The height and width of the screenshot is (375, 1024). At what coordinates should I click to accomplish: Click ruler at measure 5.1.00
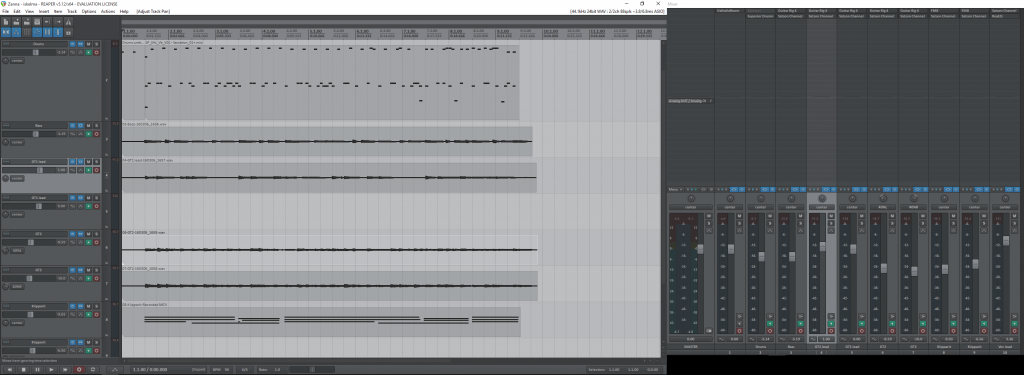[316, 31]
